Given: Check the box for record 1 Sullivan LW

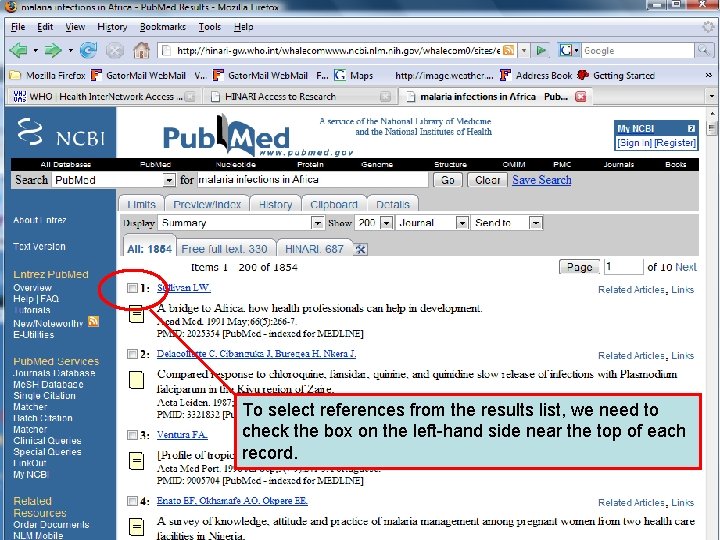Looking at the screenshot, I should 132,288.
